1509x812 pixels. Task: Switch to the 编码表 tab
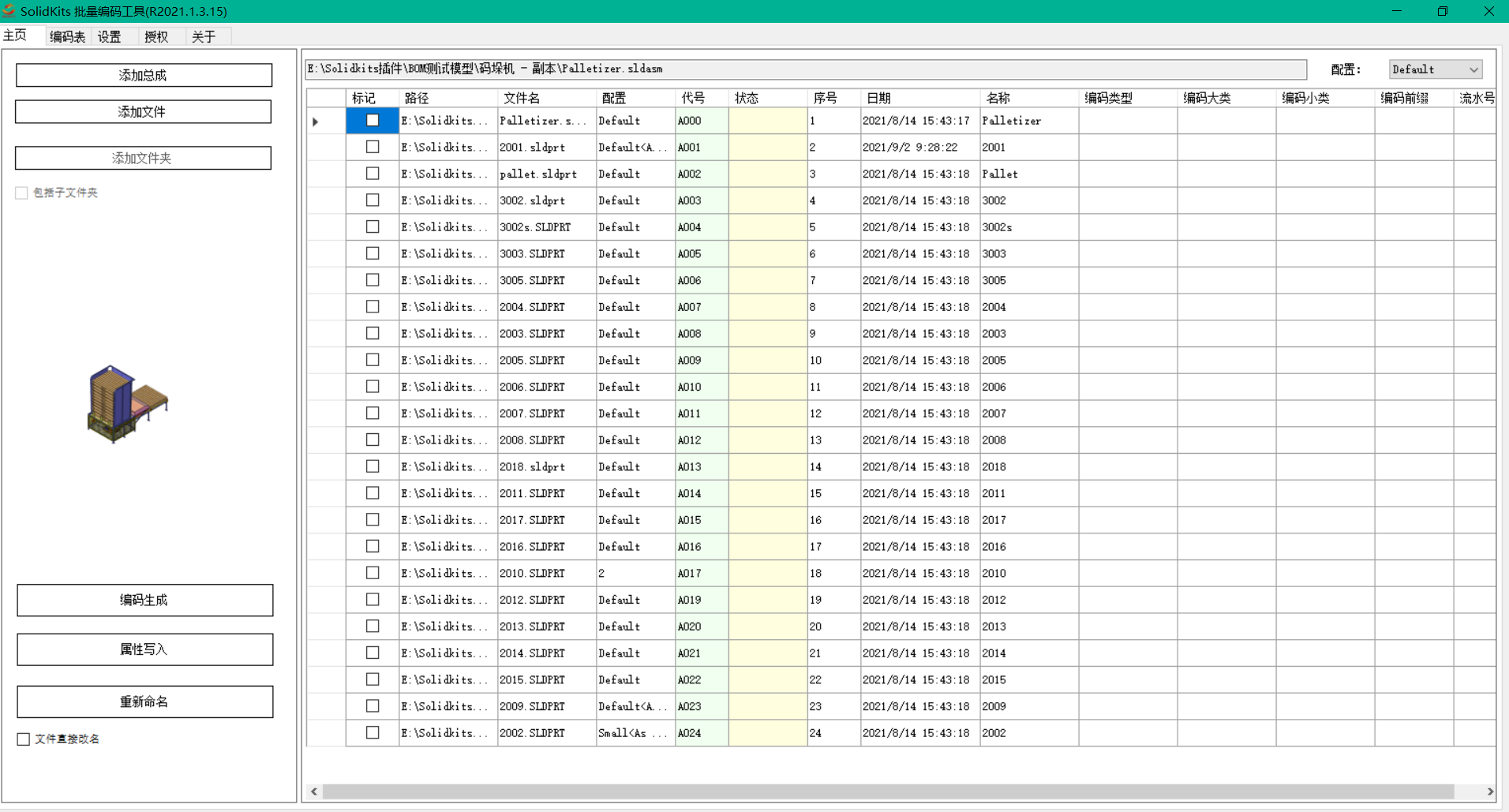point(68,36)
